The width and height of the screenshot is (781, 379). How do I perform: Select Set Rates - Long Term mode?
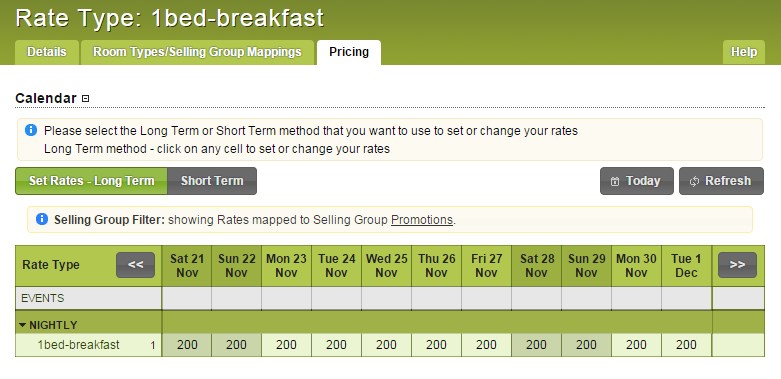tap(92, 181)
